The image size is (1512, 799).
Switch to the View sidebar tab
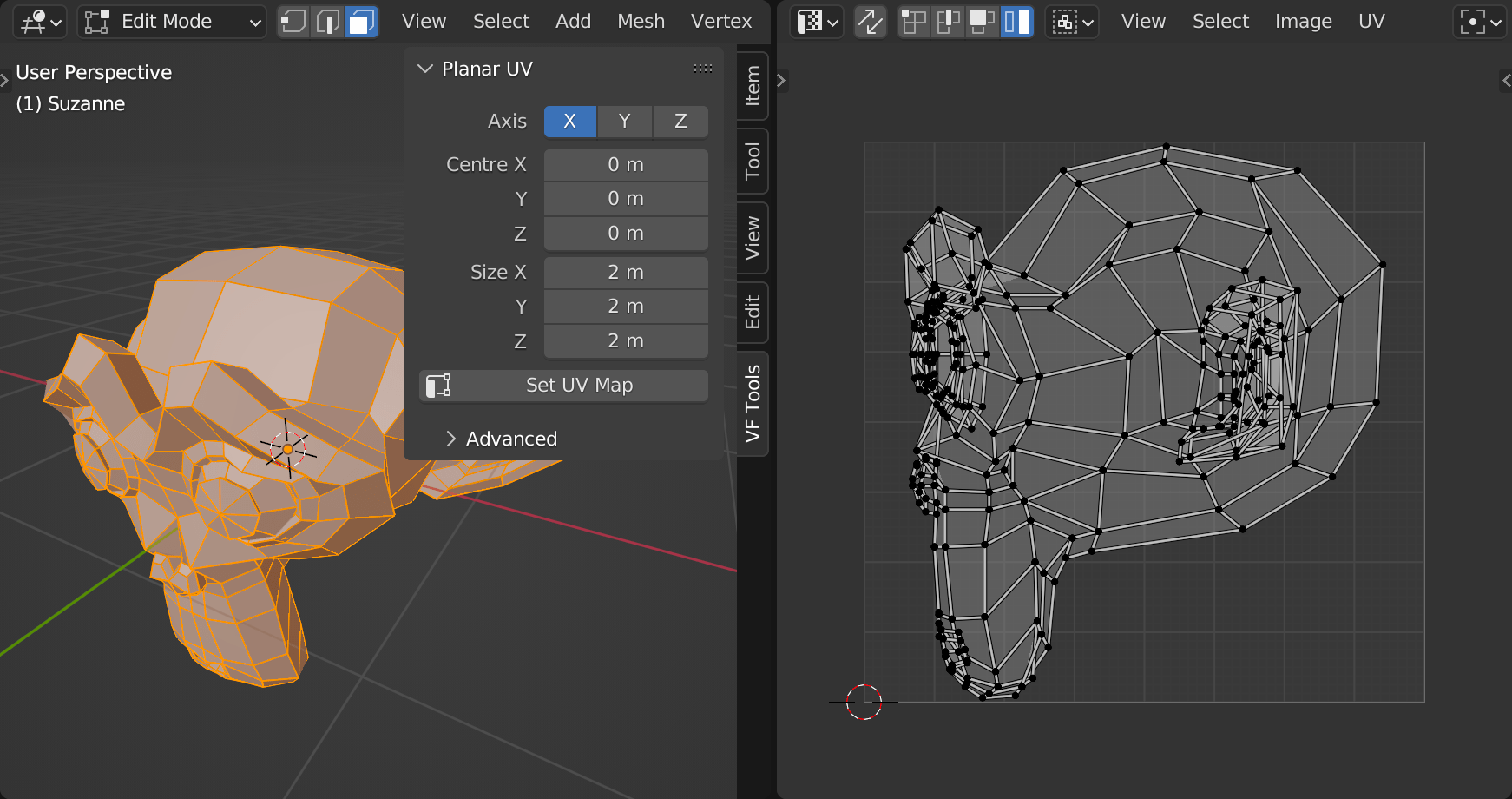[x=753, y=238]
